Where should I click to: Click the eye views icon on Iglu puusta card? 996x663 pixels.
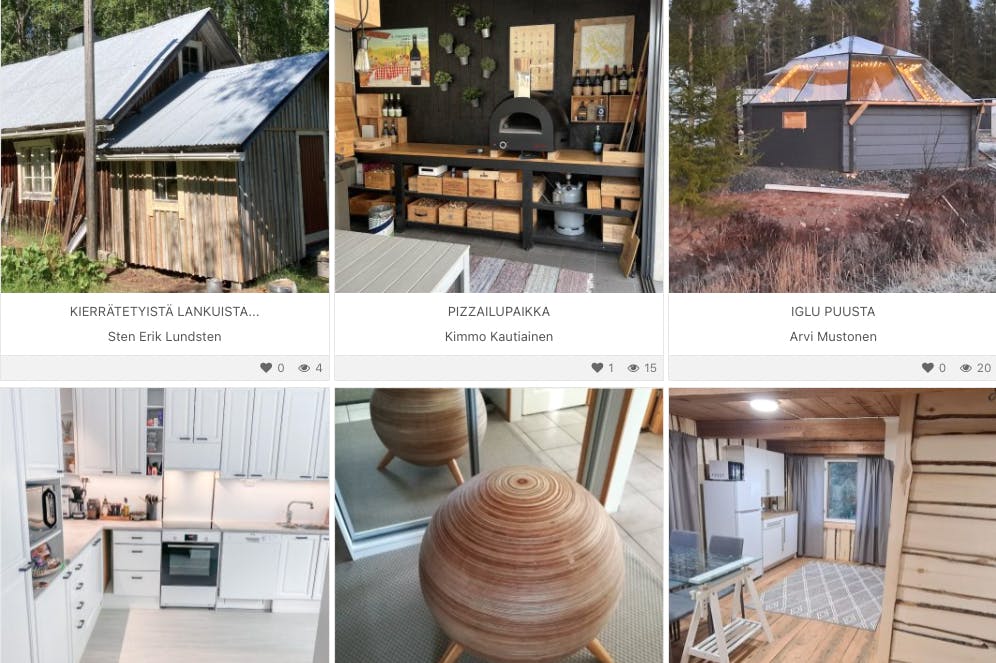click(966, 368)
